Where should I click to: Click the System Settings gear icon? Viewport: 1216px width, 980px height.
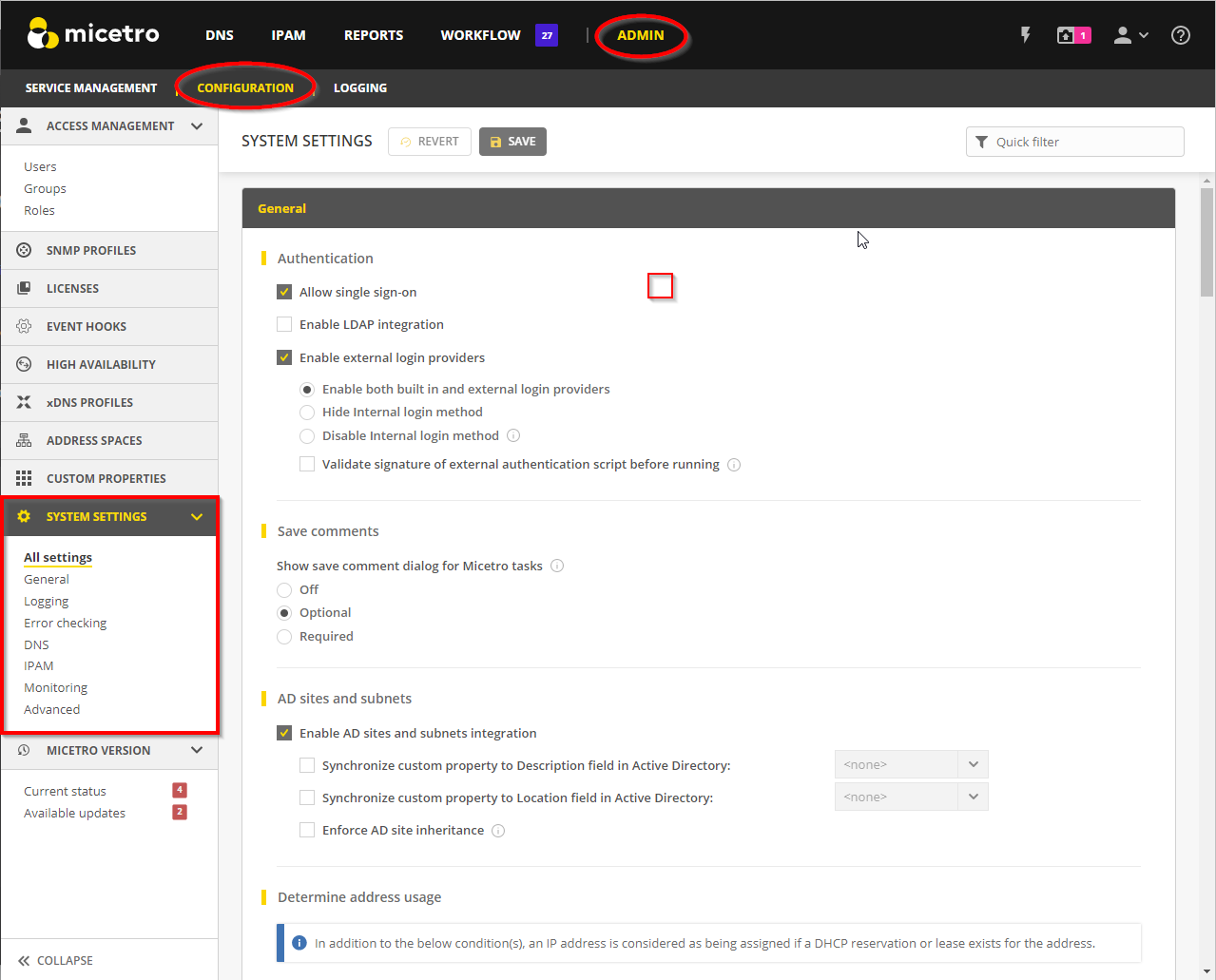click(24, 516)
